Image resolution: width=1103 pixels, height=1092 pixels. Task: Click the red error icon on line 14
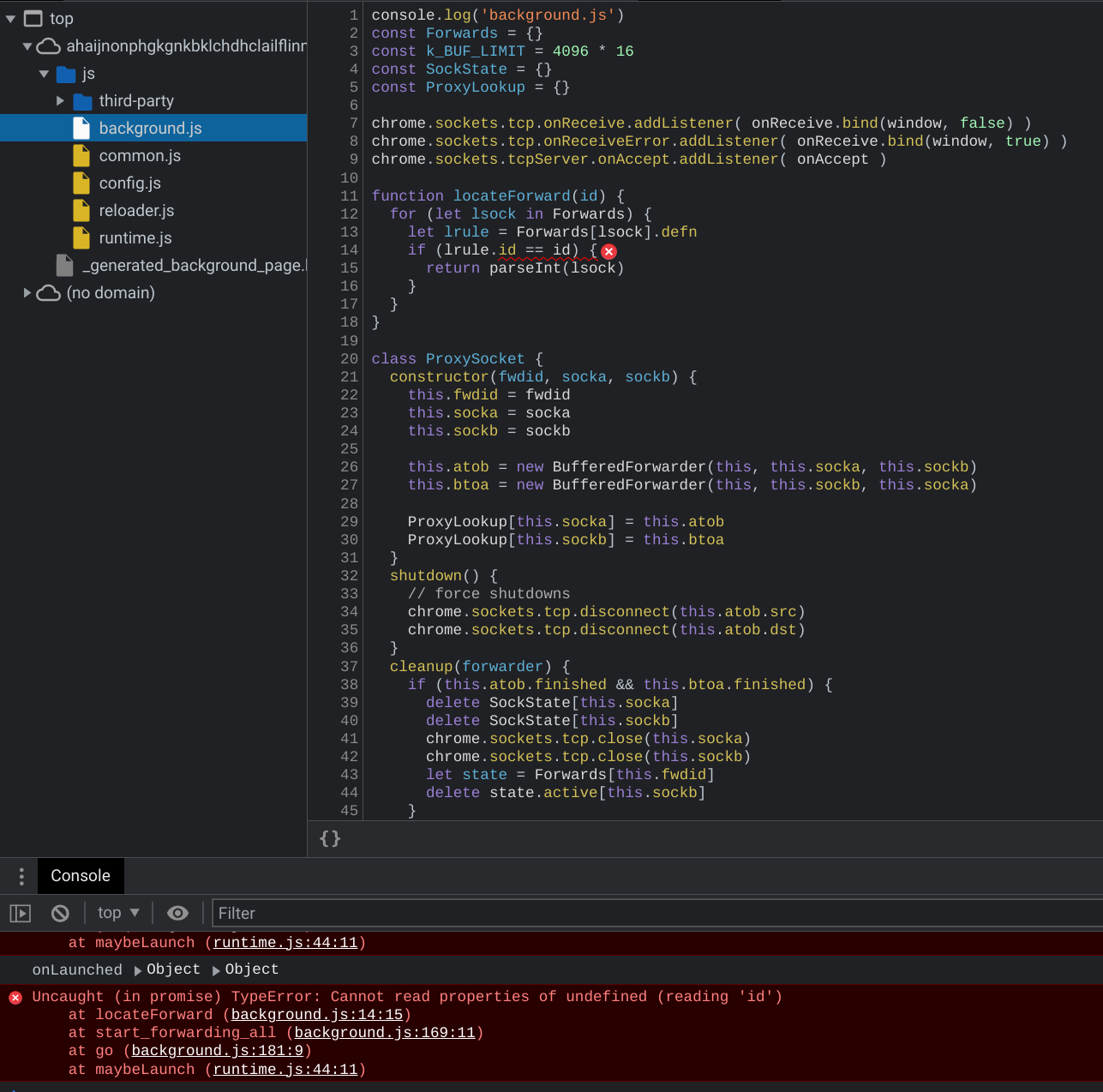click(x=608, y=251)
